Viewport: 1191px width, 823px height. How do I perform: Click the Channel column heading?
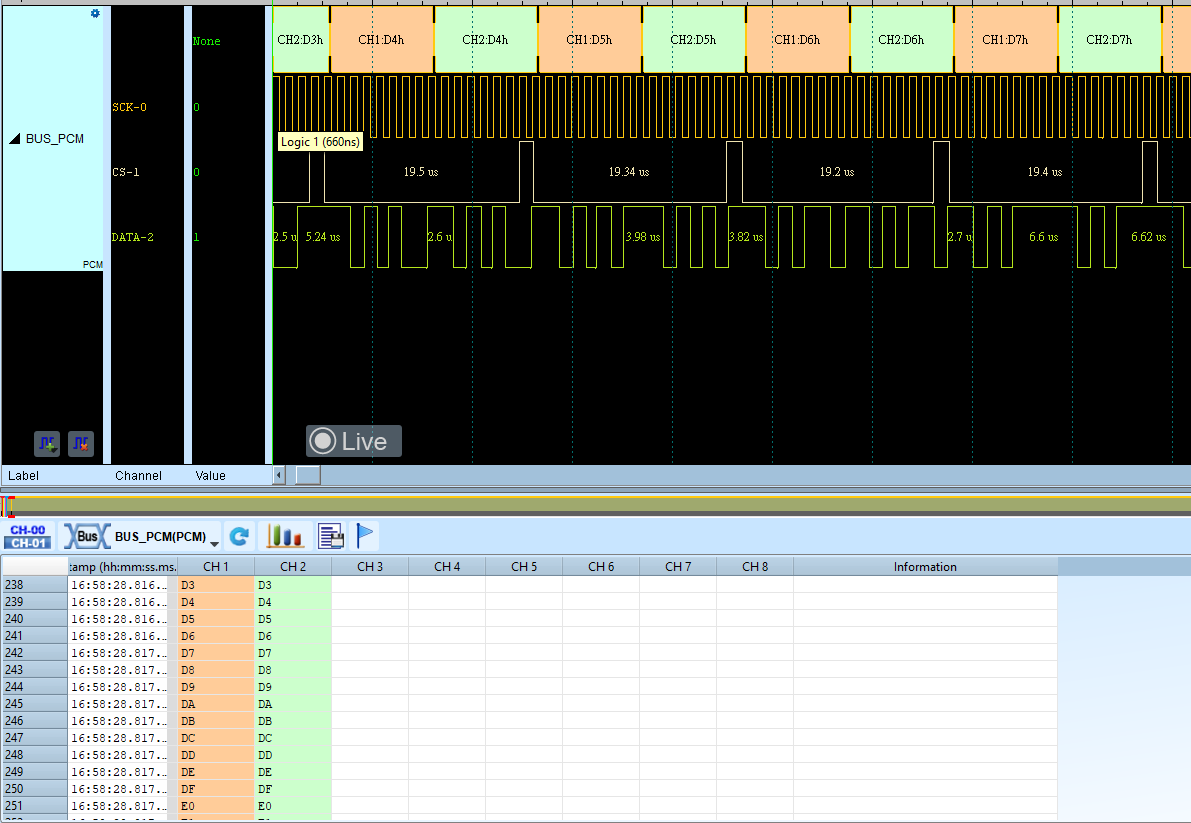pyautogui.click(x=138, y=475)
